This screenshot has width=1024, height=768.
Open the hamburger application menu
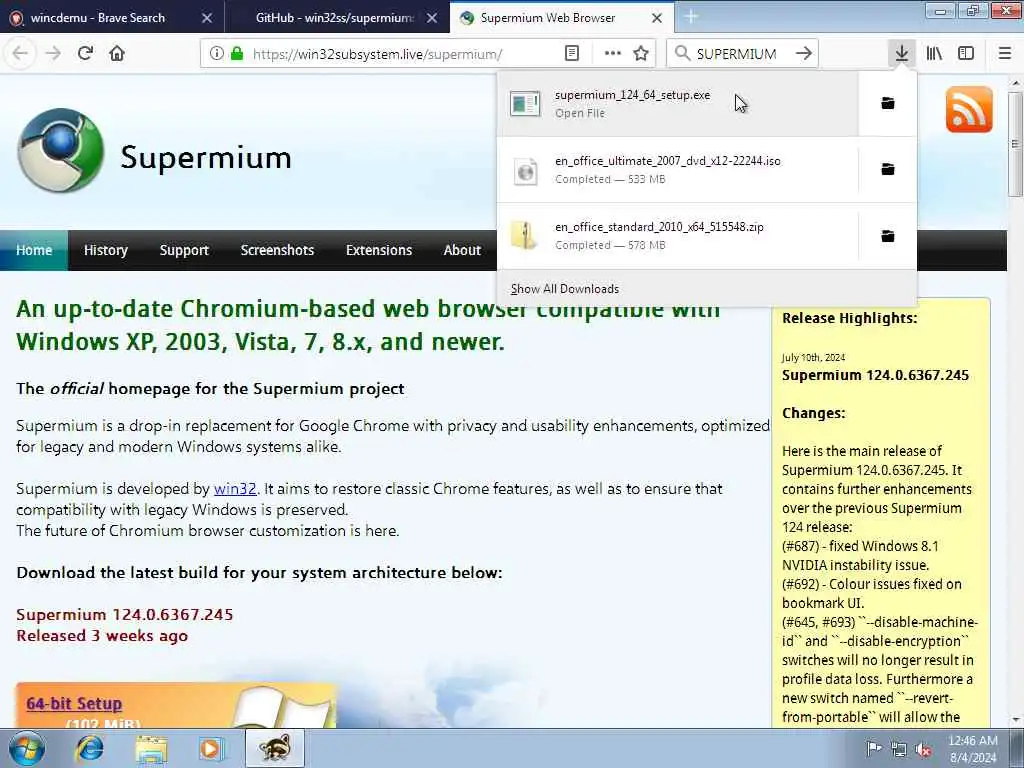click(1004, 54)
